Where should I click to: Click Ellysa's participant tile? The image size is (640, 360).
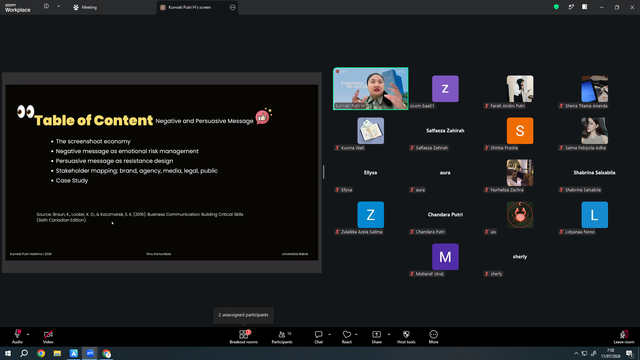(371, 173)
